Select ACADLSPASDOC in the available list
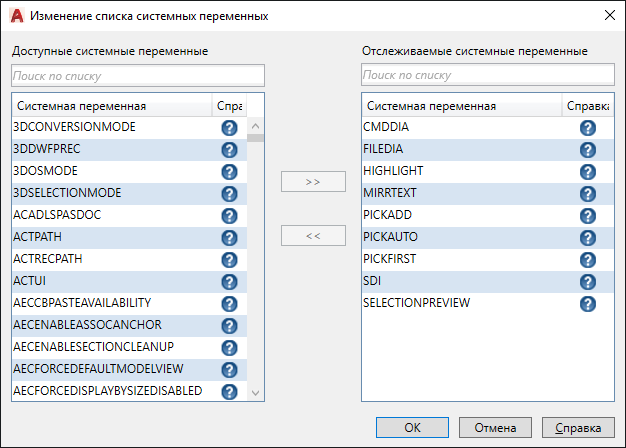Image resolution: width=626 pixels, height=448 pixels. 57,215
